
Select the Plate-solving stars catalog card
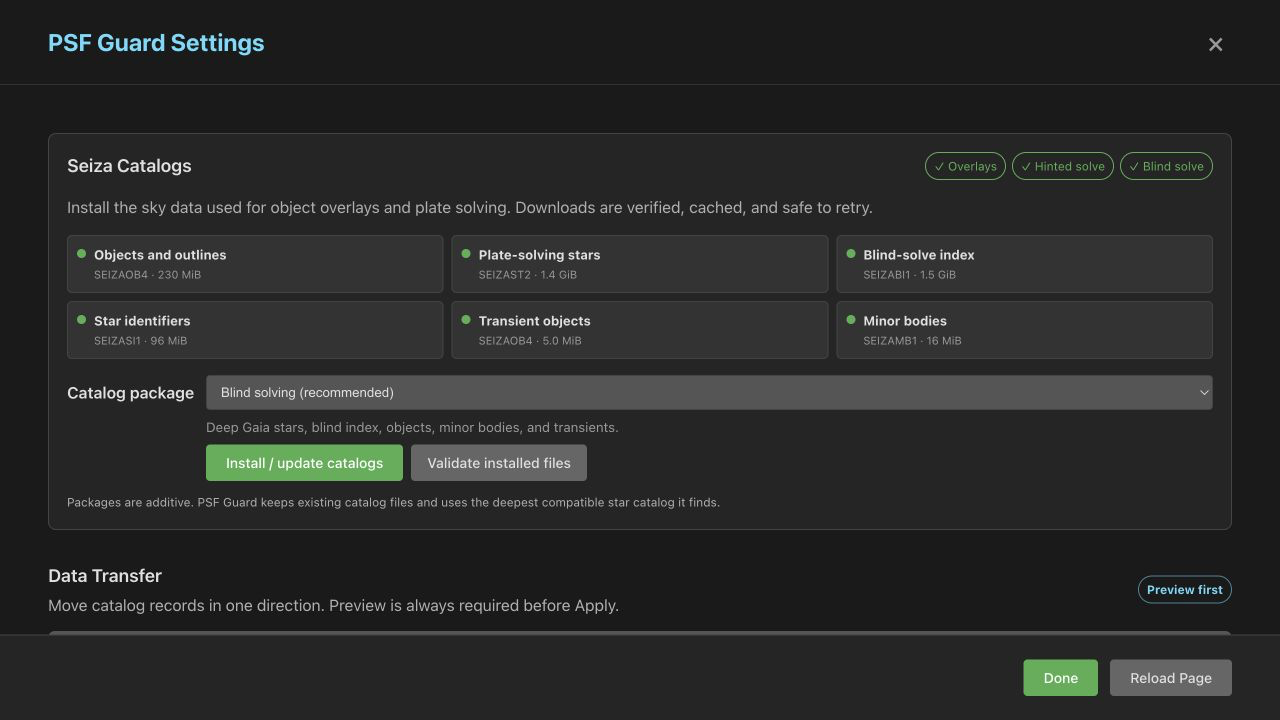pos(640,264)
